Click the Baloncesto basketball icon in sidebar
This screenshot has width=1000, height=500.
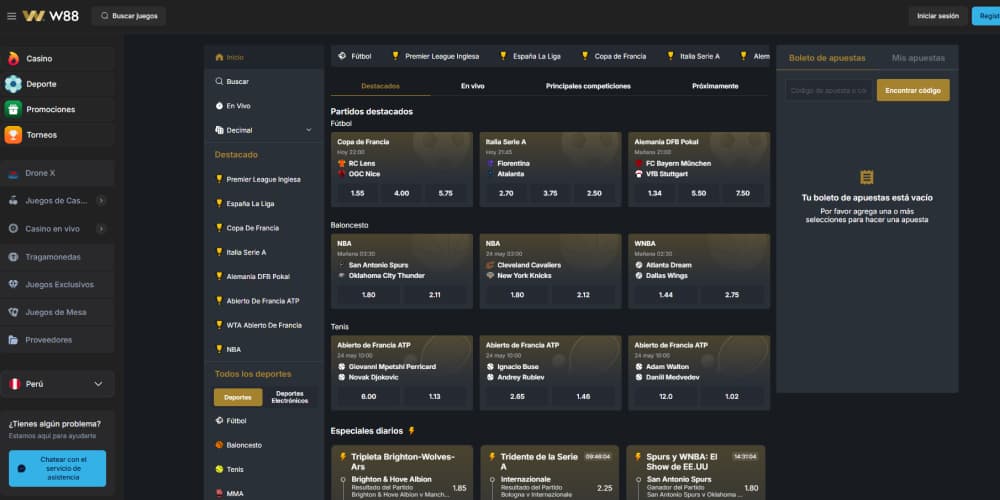click(219, 445)
